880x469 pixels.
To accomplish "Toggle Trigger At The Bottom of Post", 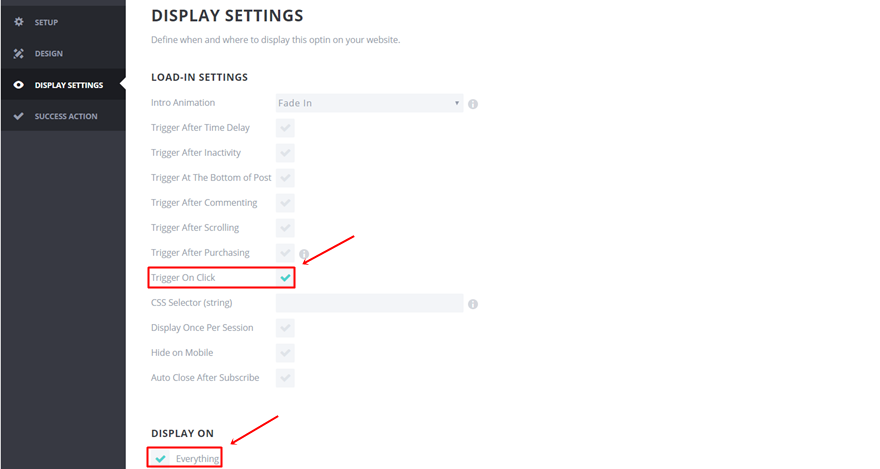I will 286,178.
